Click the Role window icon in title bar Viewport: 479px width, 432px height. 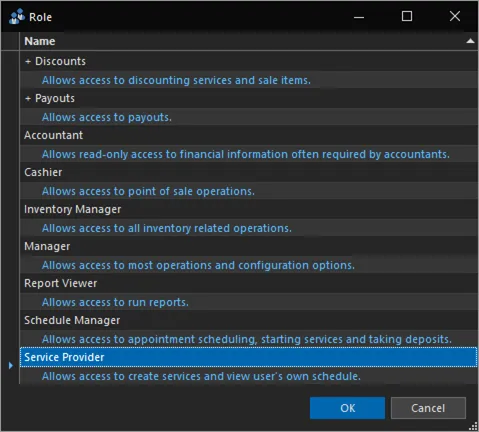(x=17, y=16)
